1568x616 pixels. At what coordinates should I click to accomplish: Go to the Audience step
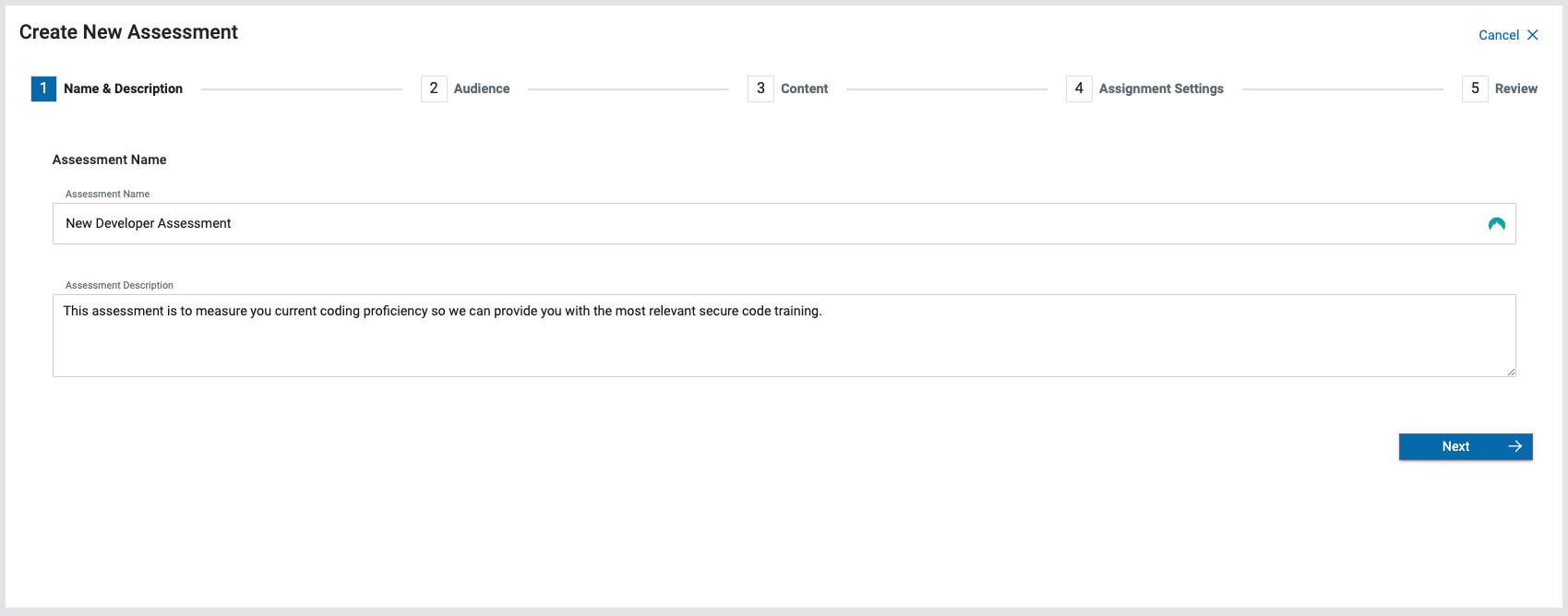(x=481, y=89)
